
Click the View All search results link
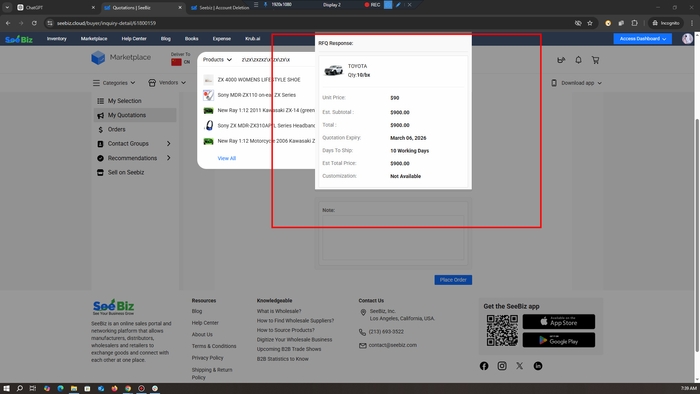[x=227, y=158]
